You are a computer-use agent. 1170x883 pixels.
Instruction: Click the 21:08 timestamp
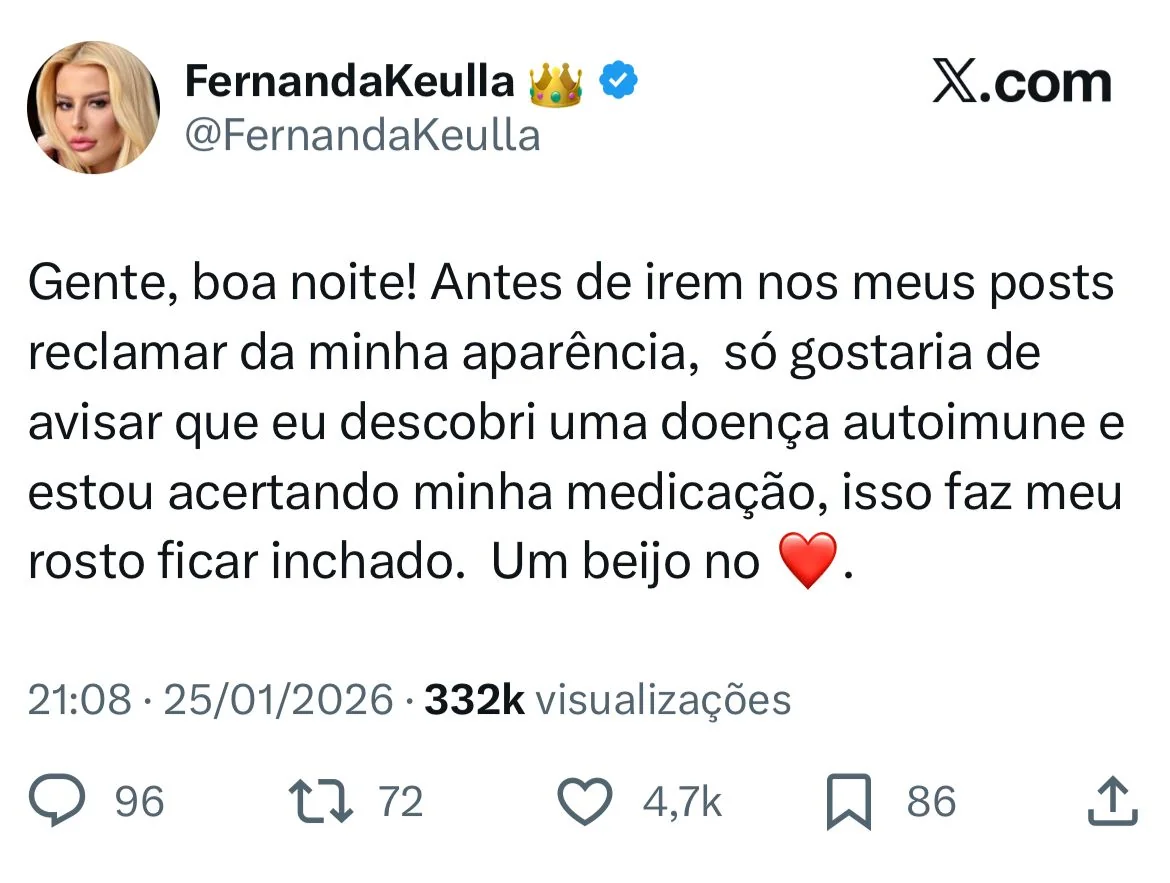(x=79, y=700)
